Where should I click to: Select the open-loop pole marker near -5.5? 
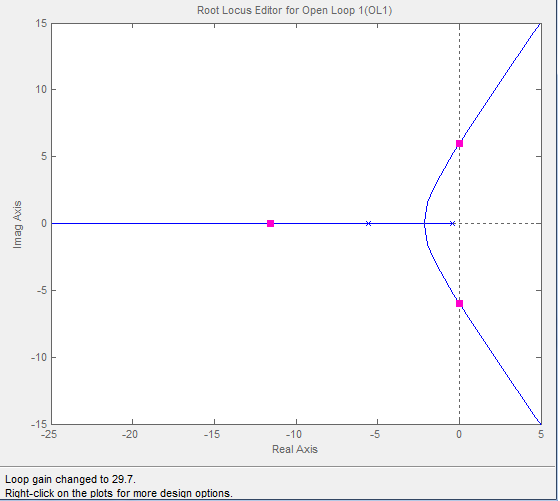point(369,224)
